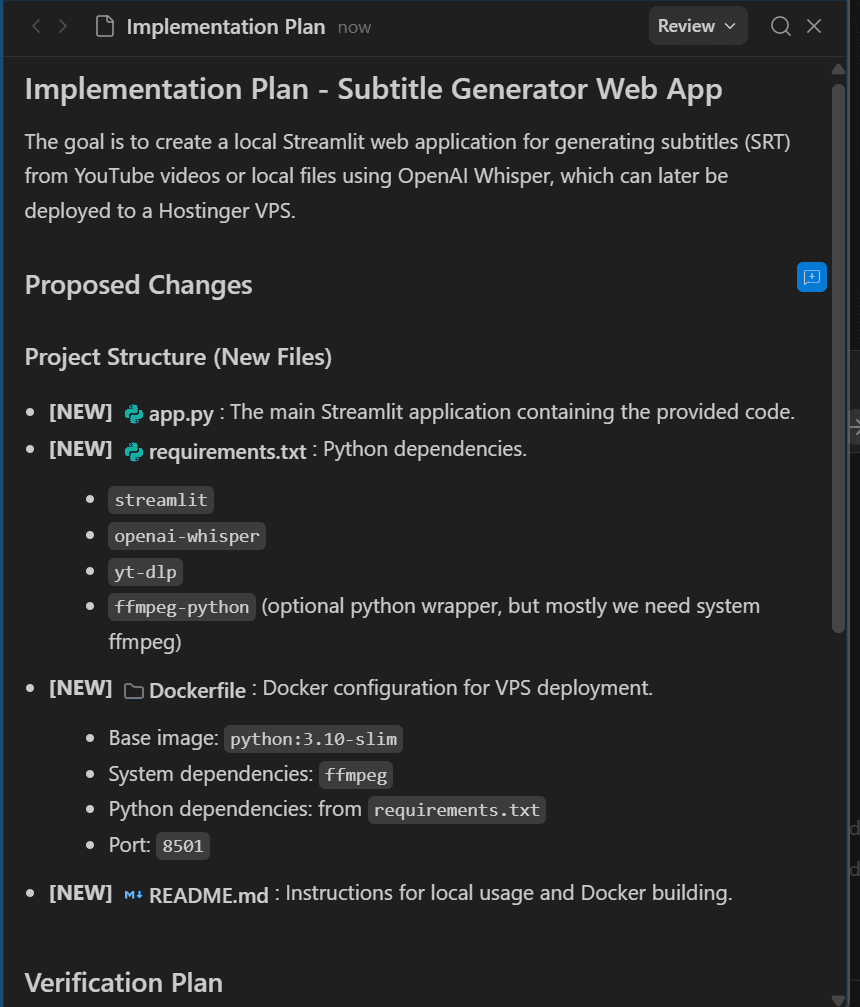
Task: Click the Python icon next to app.py
Action: click(134, 413)
